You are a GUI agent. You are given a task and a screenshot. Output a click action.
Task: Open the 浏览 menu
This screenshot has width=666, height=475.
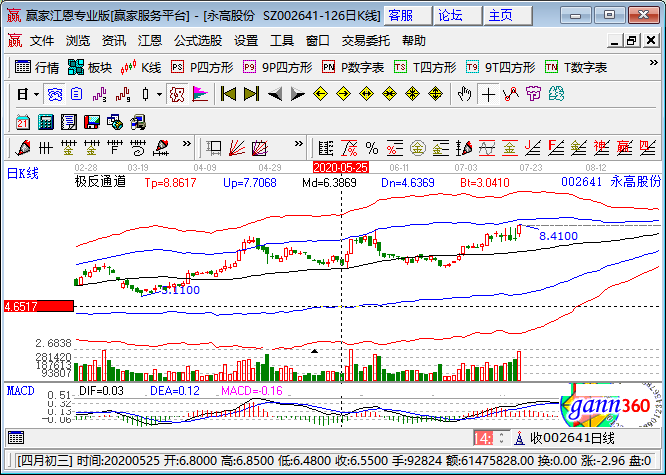tap(78, 41)
